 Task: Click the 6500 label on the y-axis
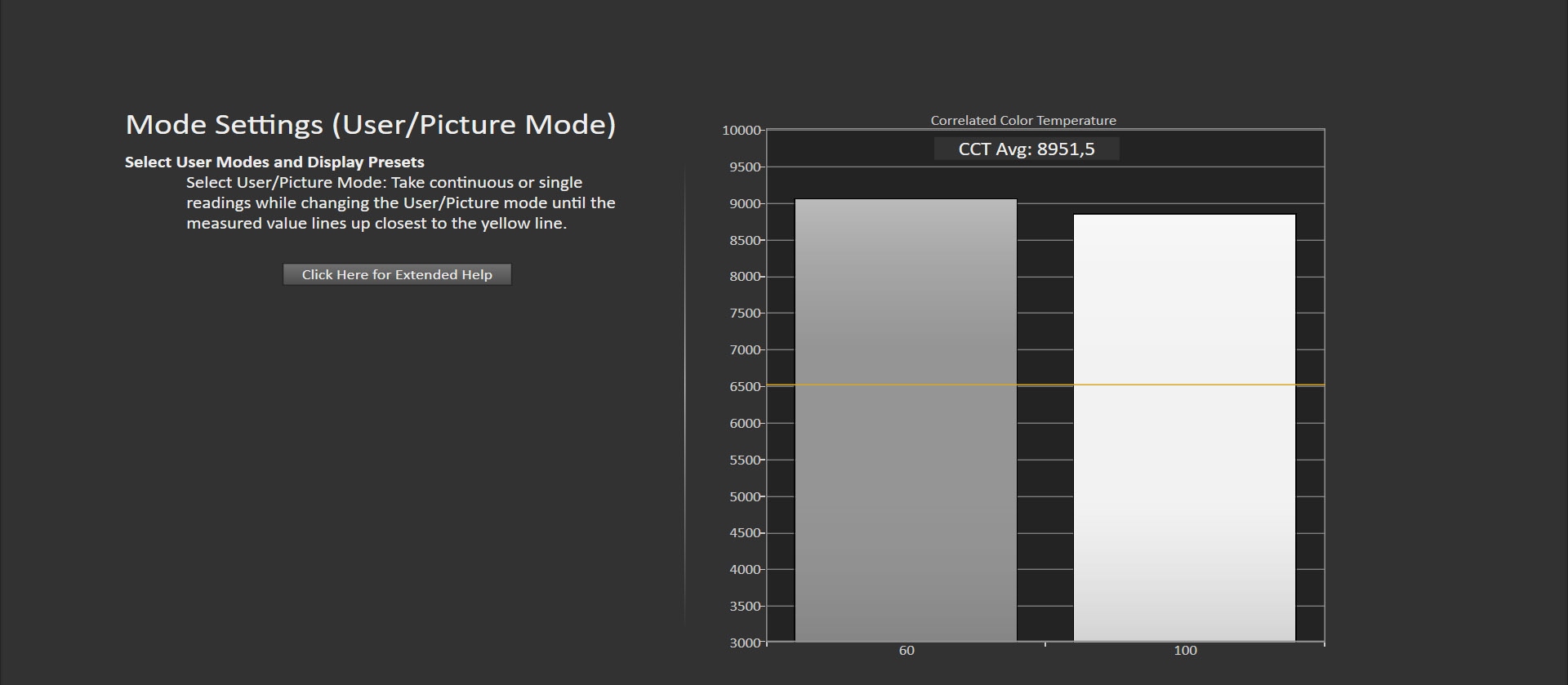746,387
